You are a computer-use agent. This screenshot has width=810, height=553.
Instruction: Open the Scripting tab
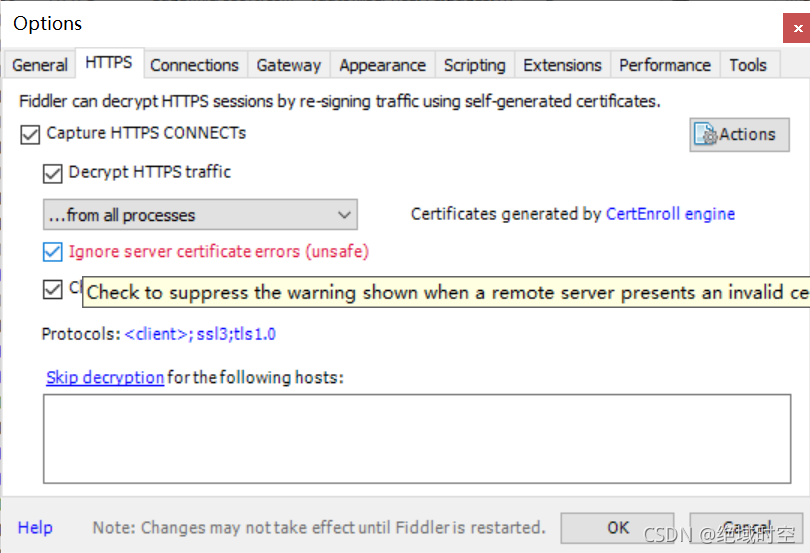pos(474,65)
